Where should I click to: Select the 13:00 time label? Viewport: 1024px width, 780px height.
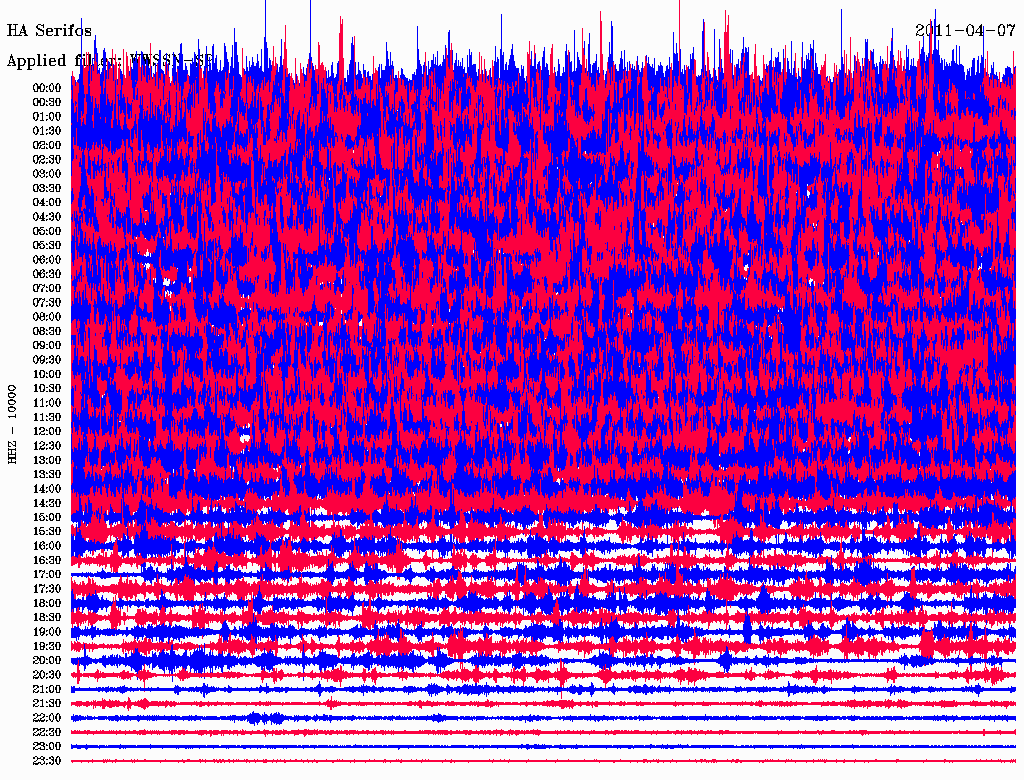pos(47,460)
